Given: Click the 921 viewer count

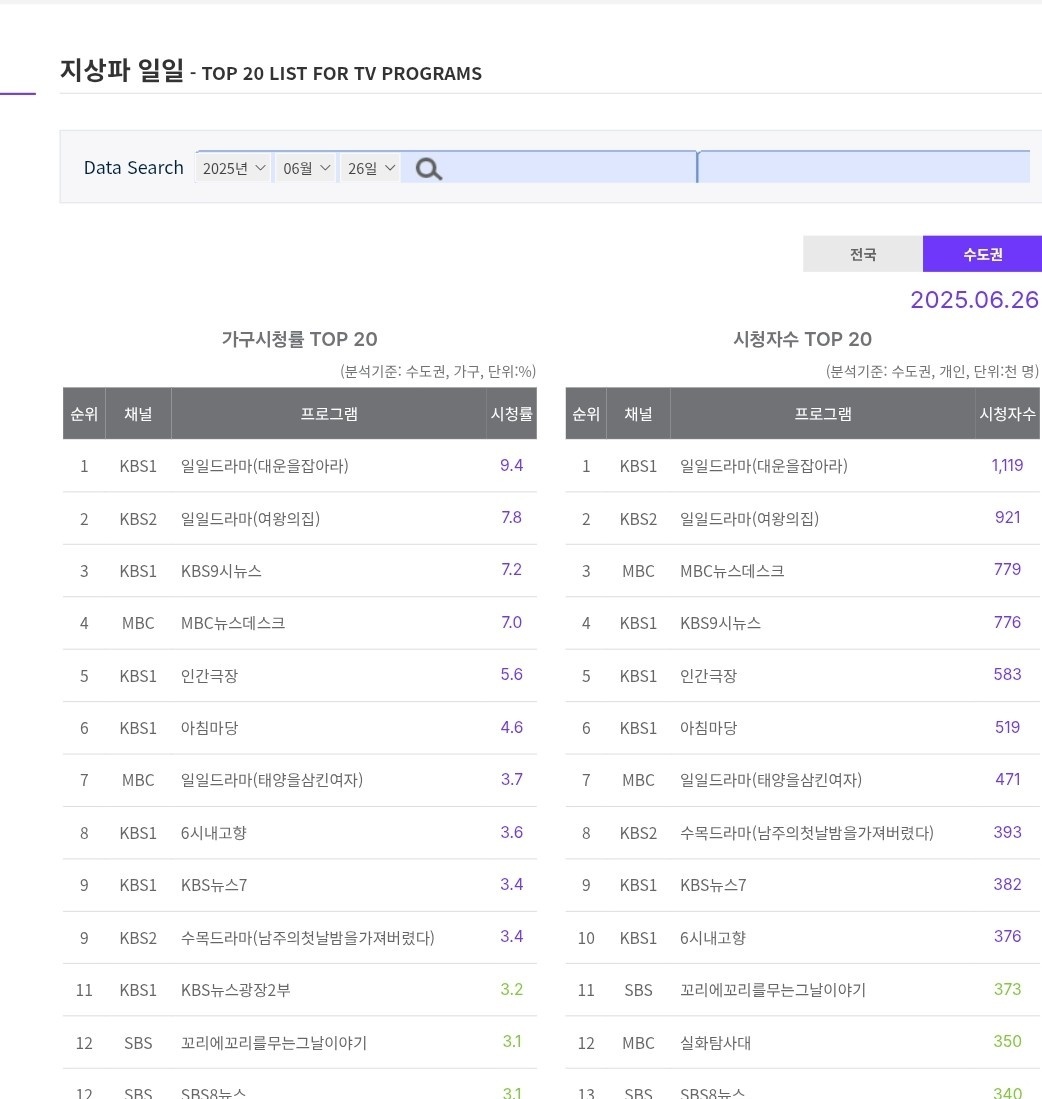Looking at the screenshot, I should tap(1008, 517).
